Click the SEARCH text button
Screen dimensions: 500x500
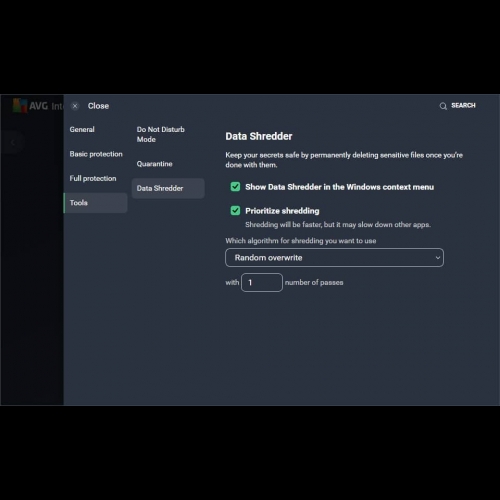click(463, 106)
